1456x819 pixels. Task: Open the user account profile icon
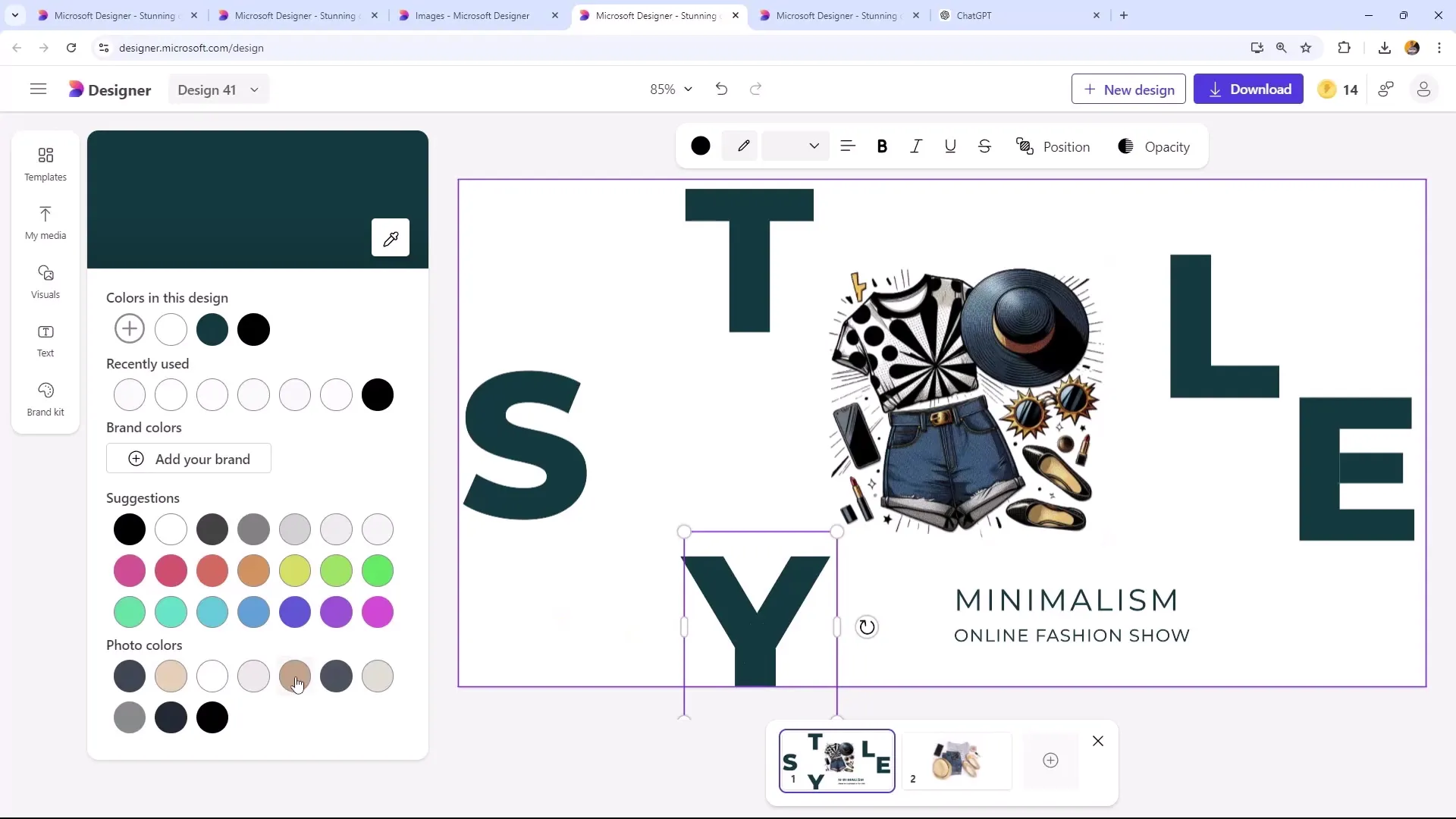point(1423,89)
